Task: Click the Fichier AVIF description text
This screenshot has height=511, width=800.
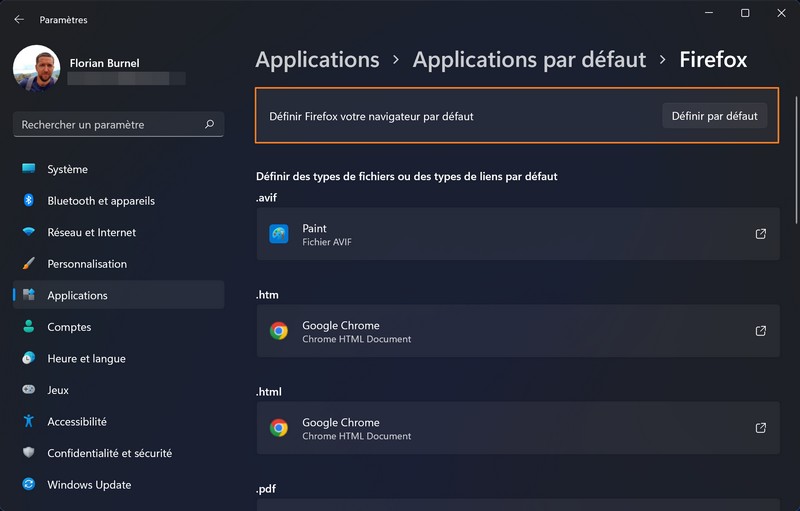Action: (x=327, y=242)
